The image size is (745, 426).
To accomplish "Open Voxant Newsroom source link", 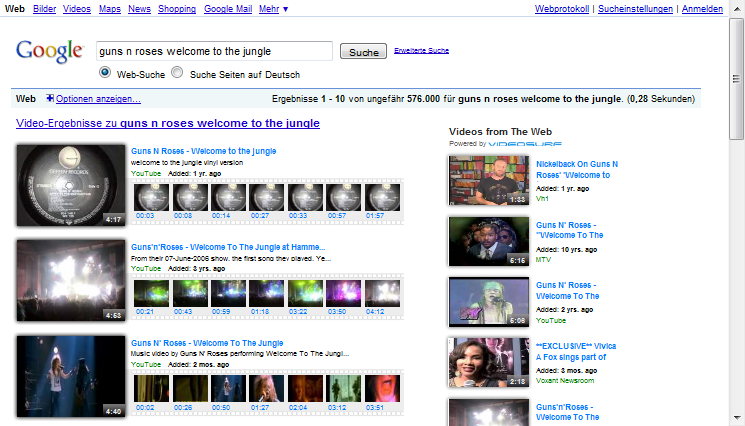I will coord(565,380).
